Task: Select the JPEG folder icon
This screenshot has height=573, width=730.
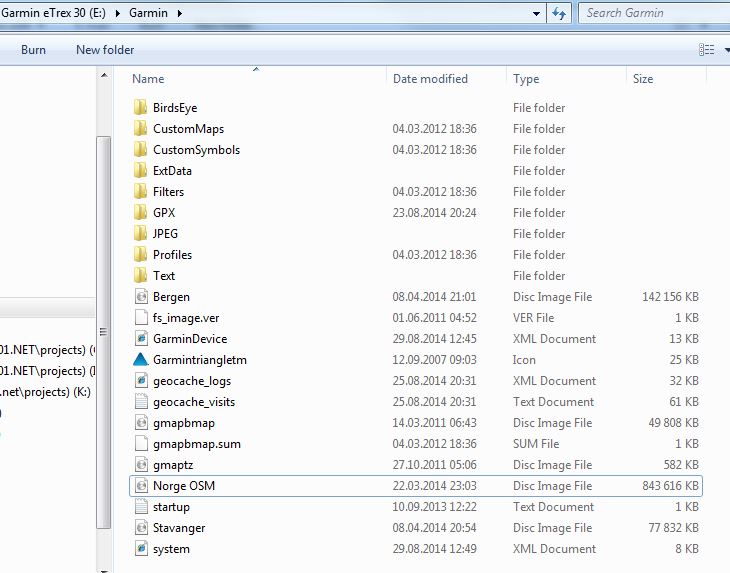Action: point(140,233)
